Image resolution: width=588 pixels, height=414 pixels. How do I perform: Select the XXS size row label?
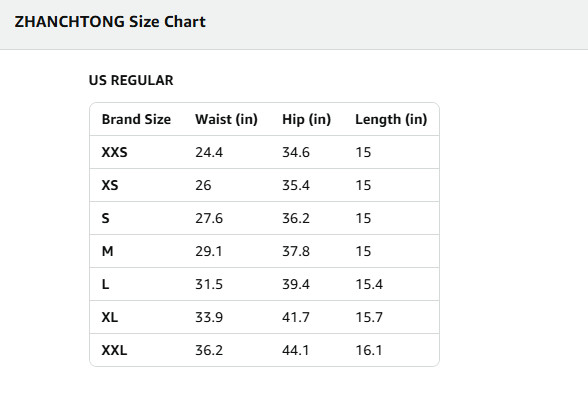(x=114, y=152)
